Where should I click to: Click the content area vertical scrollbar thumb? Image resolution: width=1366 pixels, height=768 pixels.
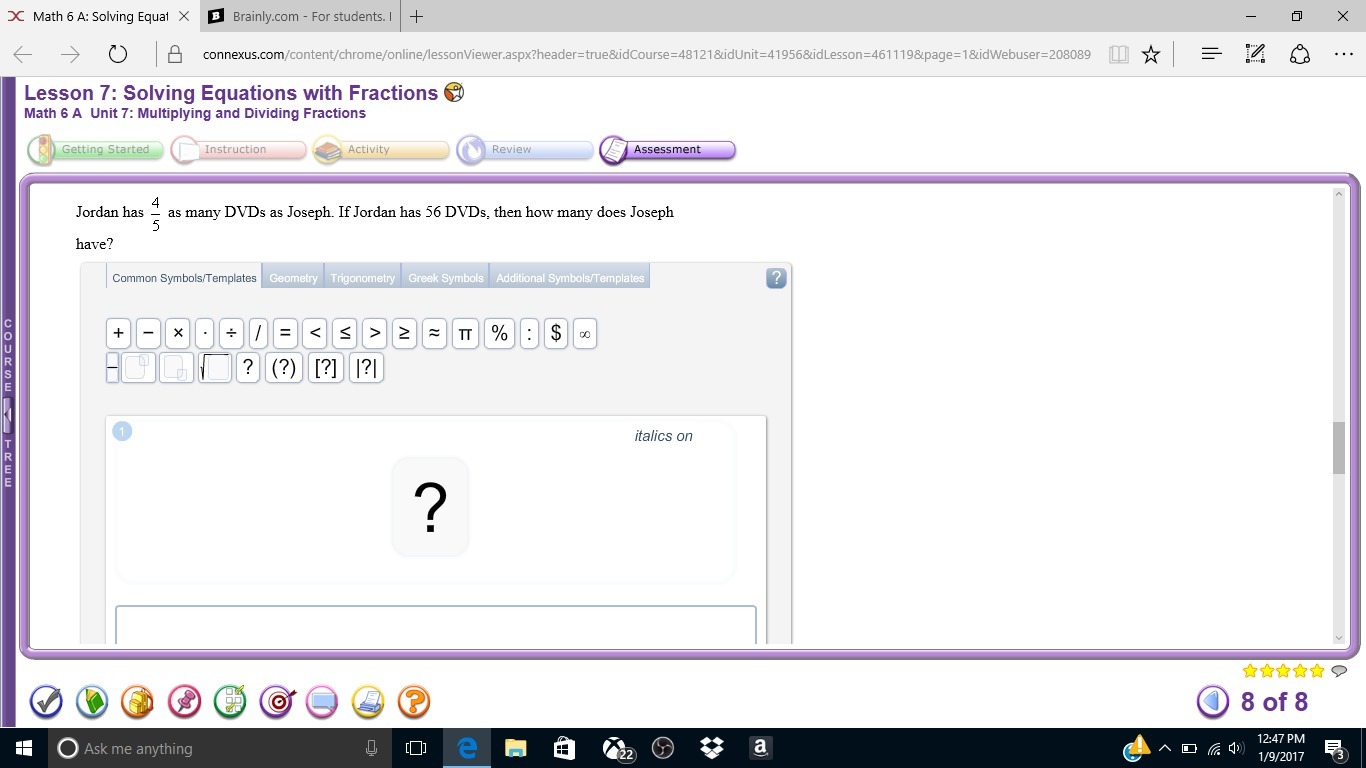[1339, 448]
